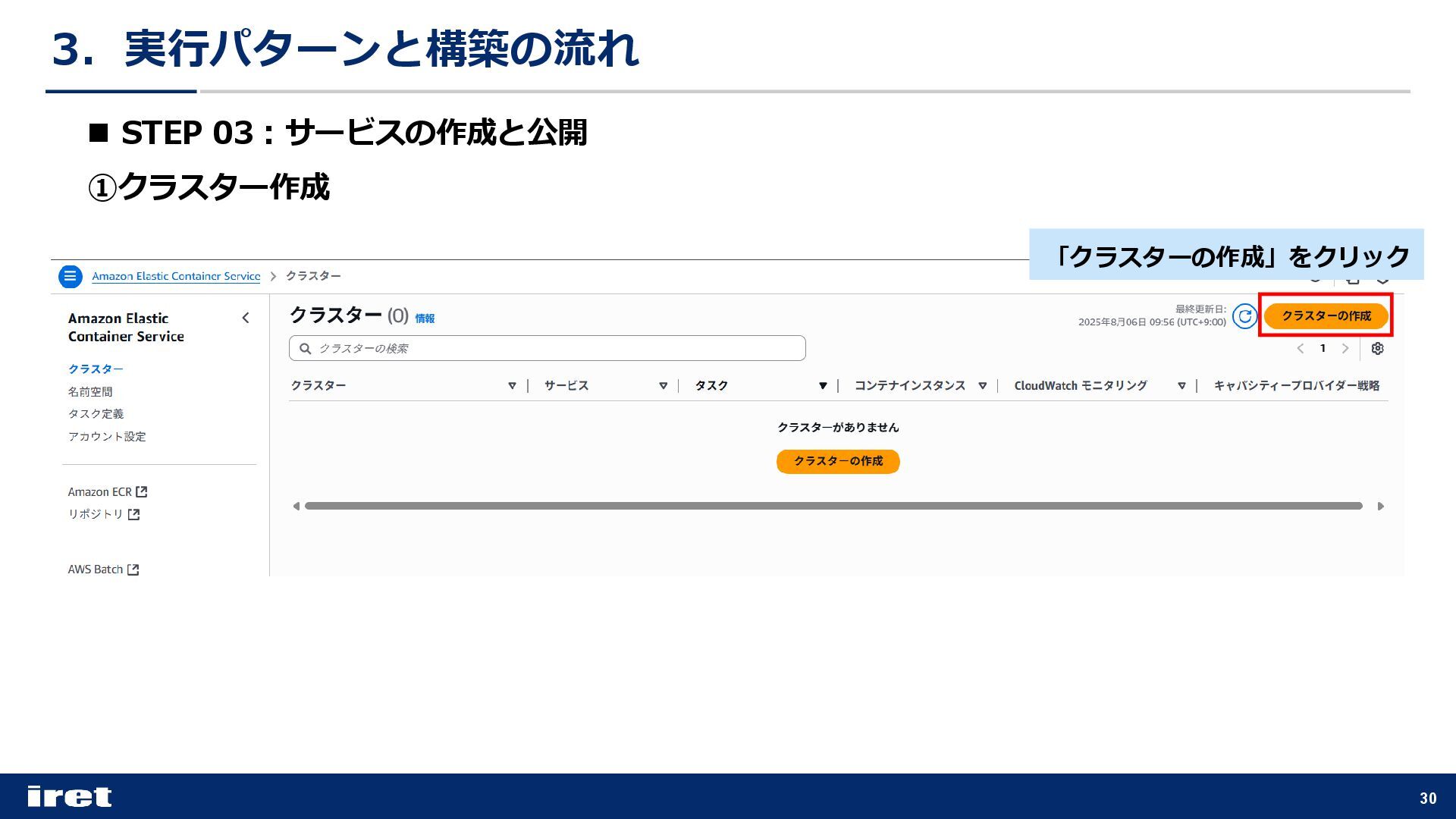Click the クラスター breadcrumb text

(x=313, y=276)
